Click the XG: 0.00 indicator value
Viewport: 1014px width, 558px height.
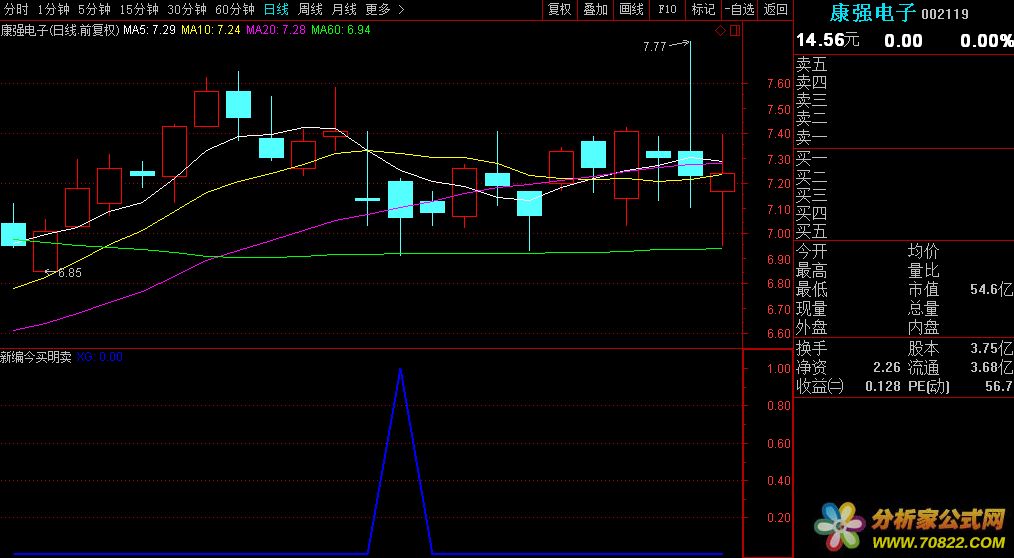100,357
